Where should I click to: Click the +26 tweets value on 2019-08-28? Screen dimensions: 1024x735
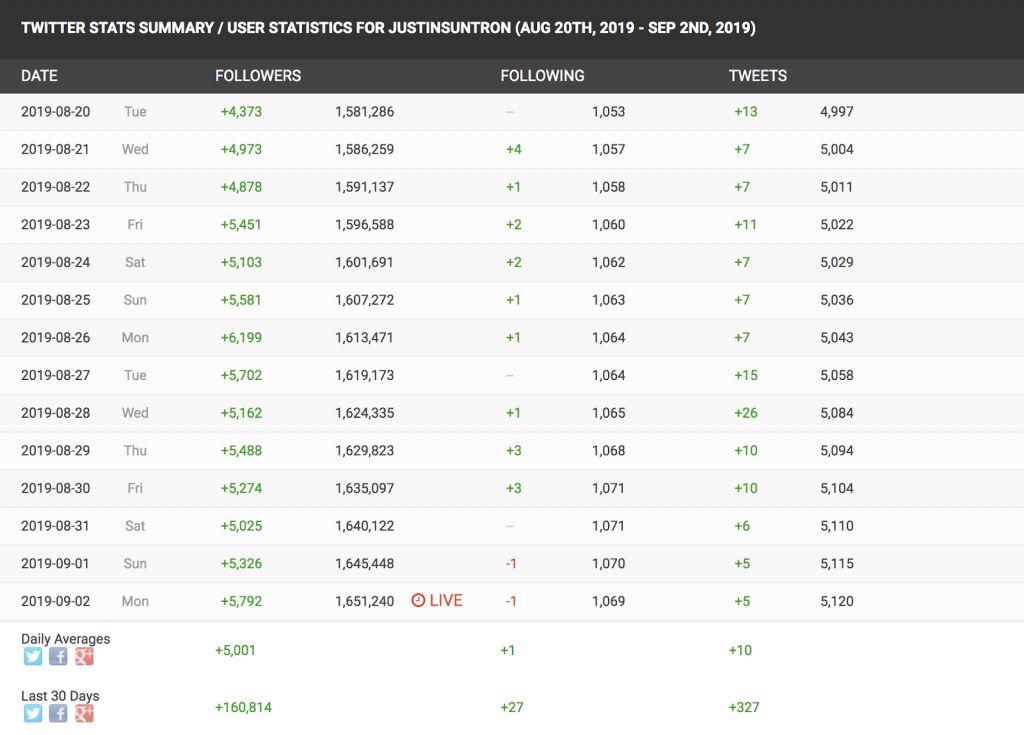(746, 413)
